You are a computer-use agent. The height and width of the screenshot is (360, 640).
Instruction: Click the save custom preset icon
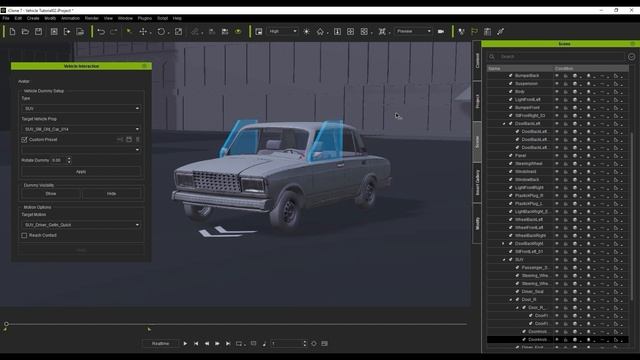point(129,140)
